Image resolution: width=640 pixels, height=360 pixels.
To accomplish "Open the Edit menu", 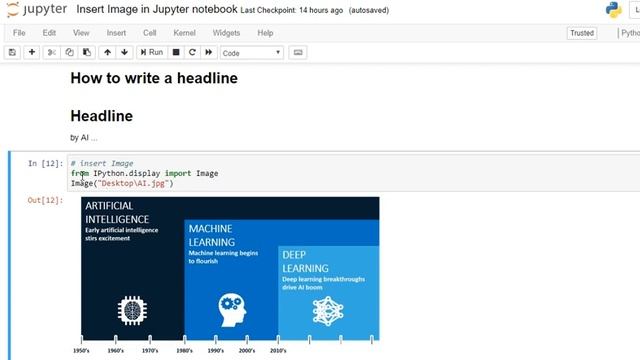I will pyautogui.click(x=49, y=33).
